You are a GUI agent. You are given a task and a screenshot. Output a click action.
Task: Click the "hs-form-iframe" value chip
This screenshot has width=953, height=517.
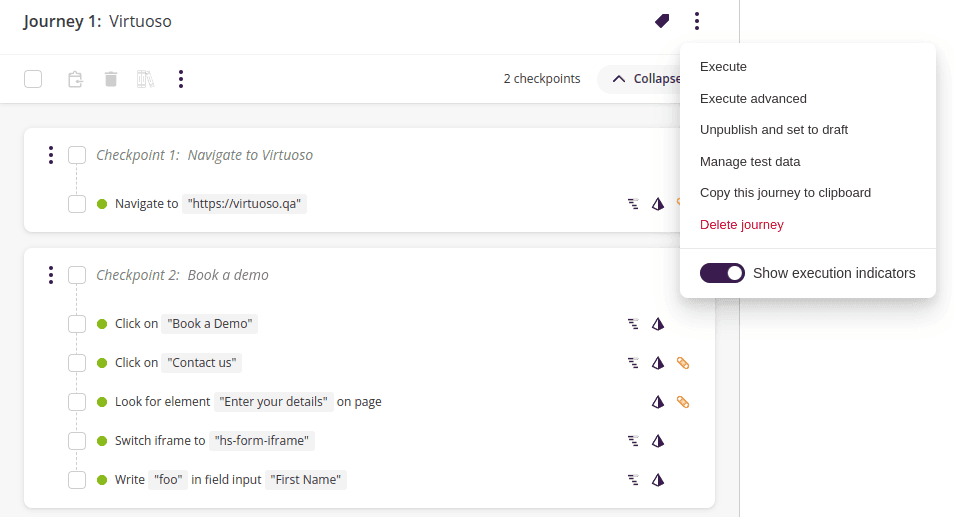point(262,441)
